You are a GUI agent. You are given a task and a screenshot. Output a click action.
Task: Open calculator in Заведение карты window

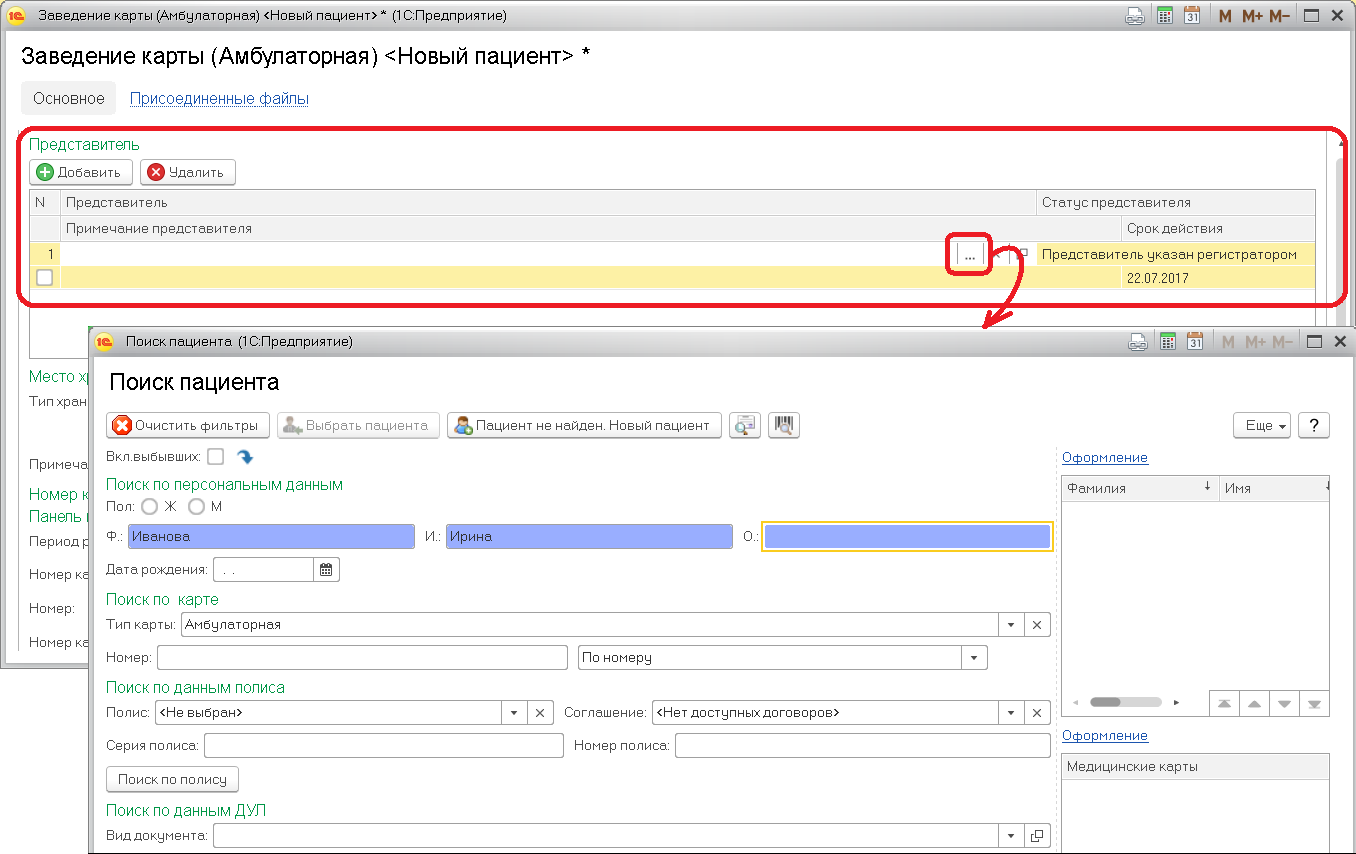1165,16
